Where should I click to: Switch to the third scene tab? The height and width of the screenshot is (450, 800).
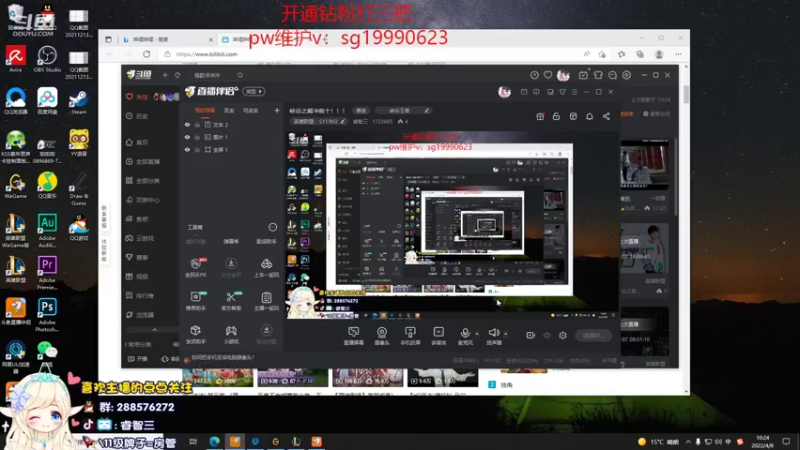[x=251, y=110]
